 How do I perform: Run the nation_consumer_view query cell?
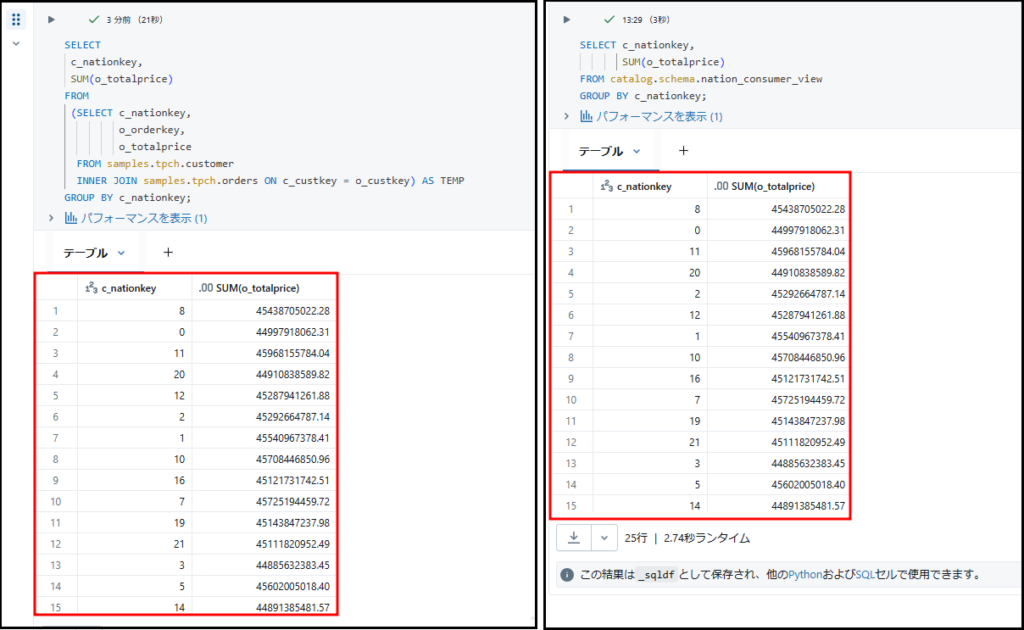566,19
